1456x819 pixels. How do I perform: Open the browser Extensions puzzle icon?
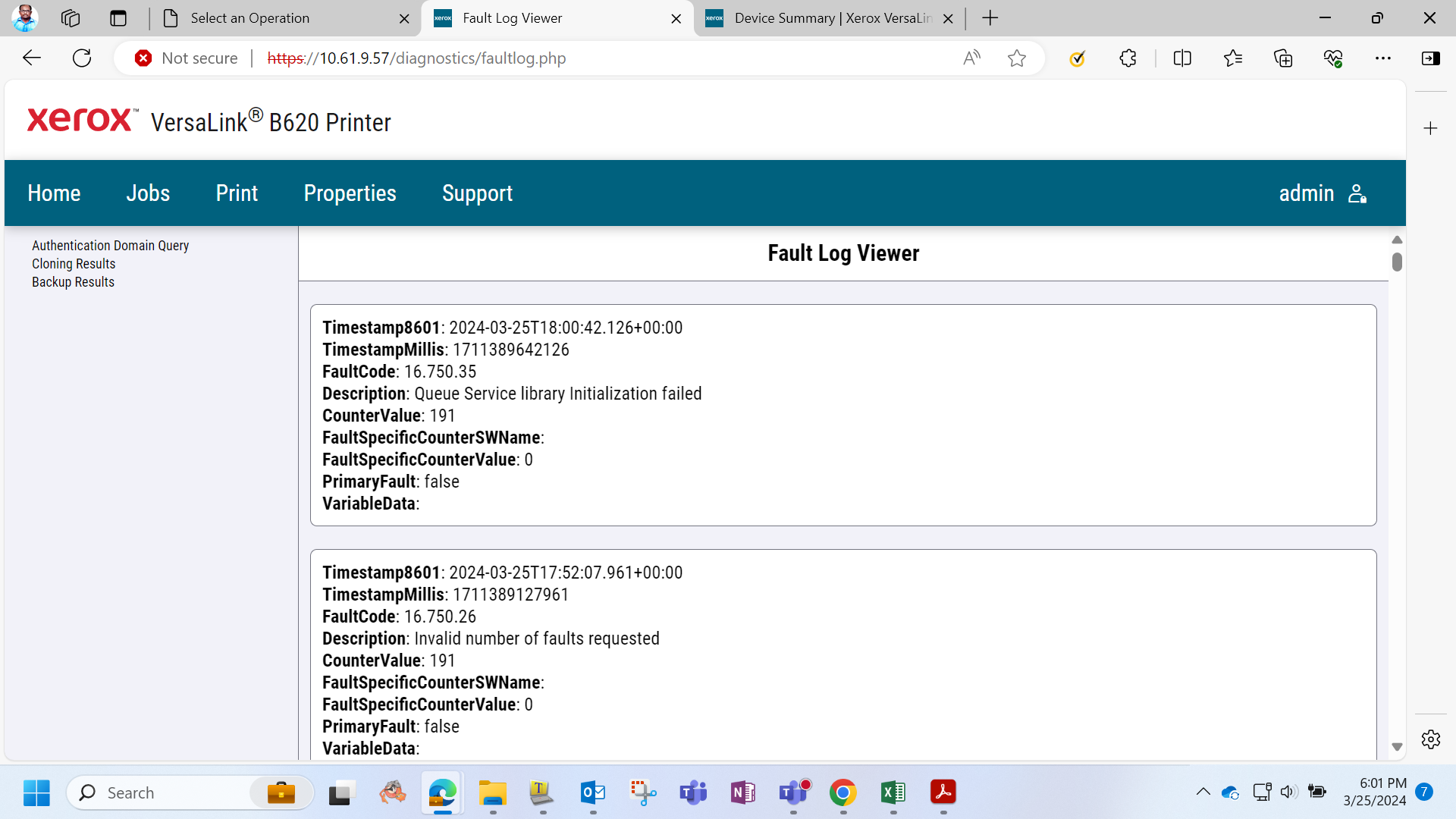click(x=1128, y=58)
